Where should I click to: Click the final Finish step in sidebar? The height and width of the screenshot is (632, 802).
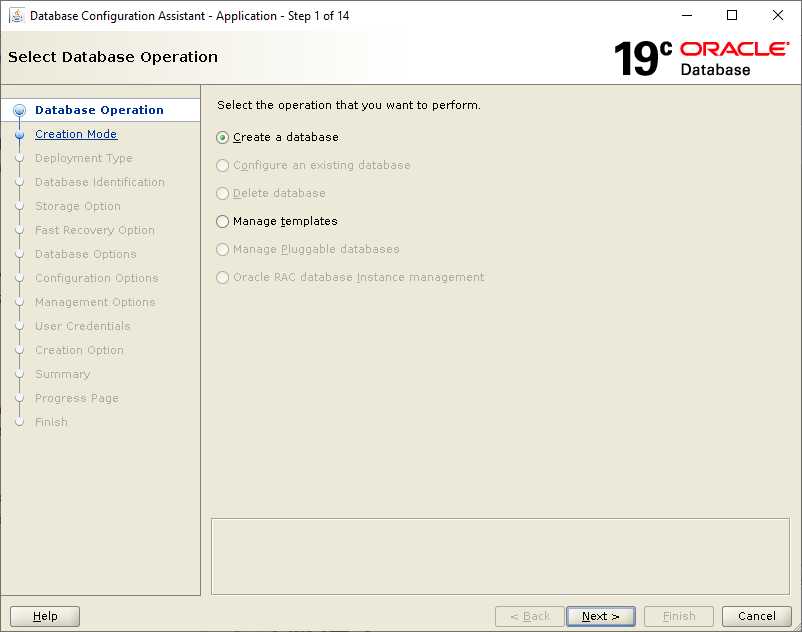click(x=51, y=422)
